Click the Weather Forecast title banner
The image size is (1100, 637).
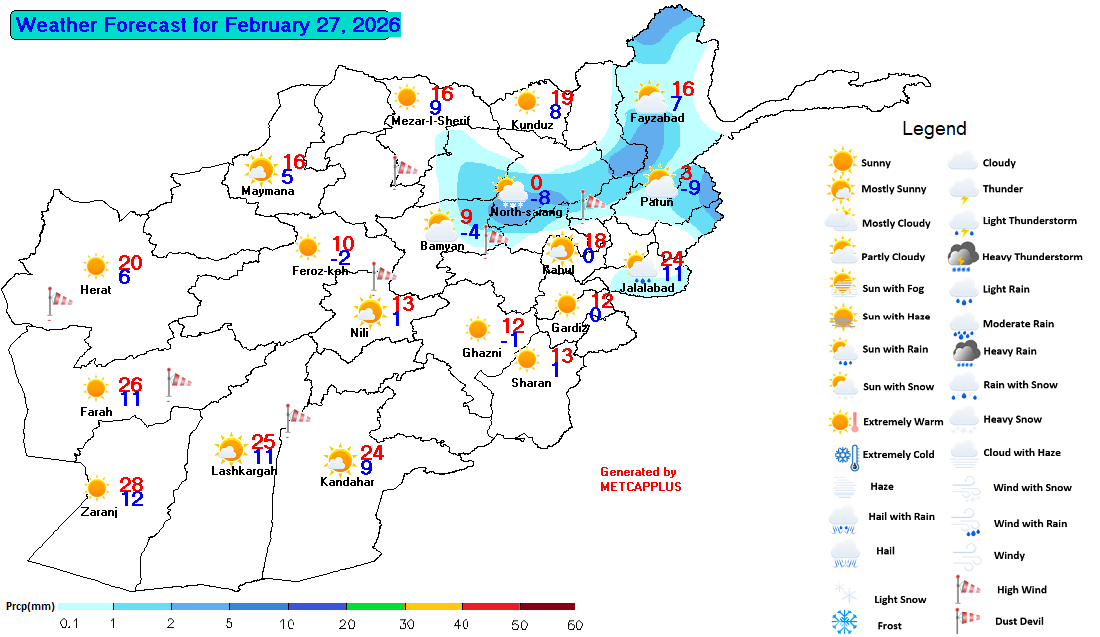[x=206, y=25]
